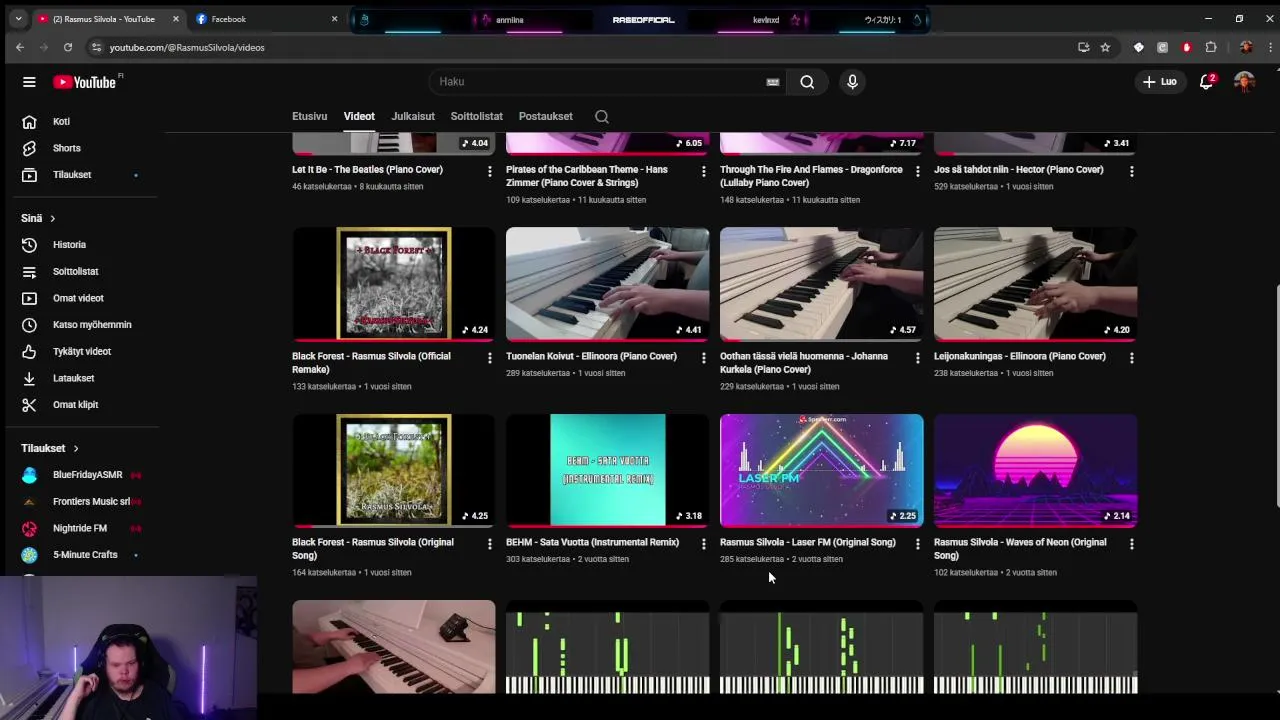Play the Laser FM thumbnail video
The image size is (1280, 720).
click(821, 470)
